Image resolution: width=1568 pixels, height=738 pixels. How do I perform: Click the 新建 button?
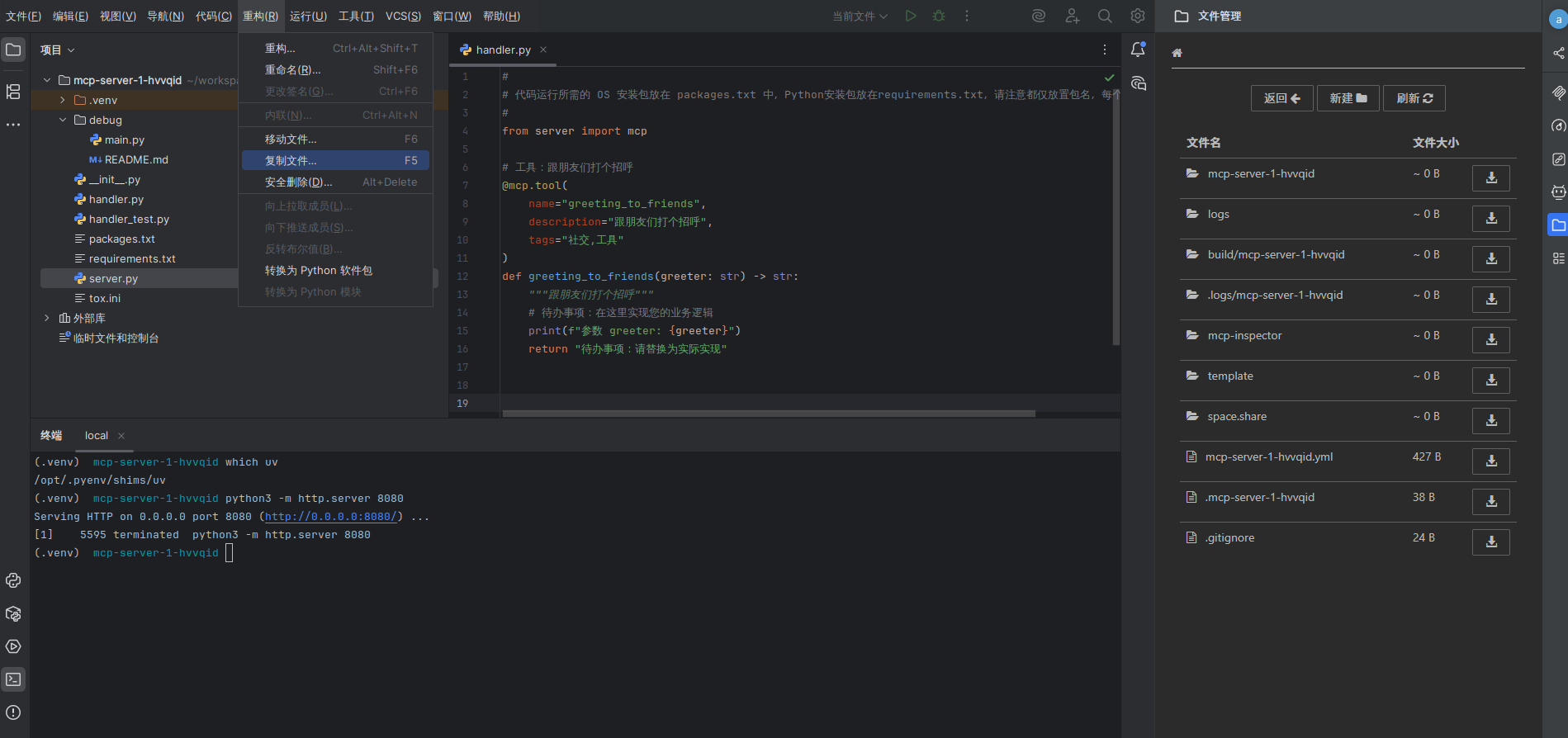click(x=1348, y=98)
